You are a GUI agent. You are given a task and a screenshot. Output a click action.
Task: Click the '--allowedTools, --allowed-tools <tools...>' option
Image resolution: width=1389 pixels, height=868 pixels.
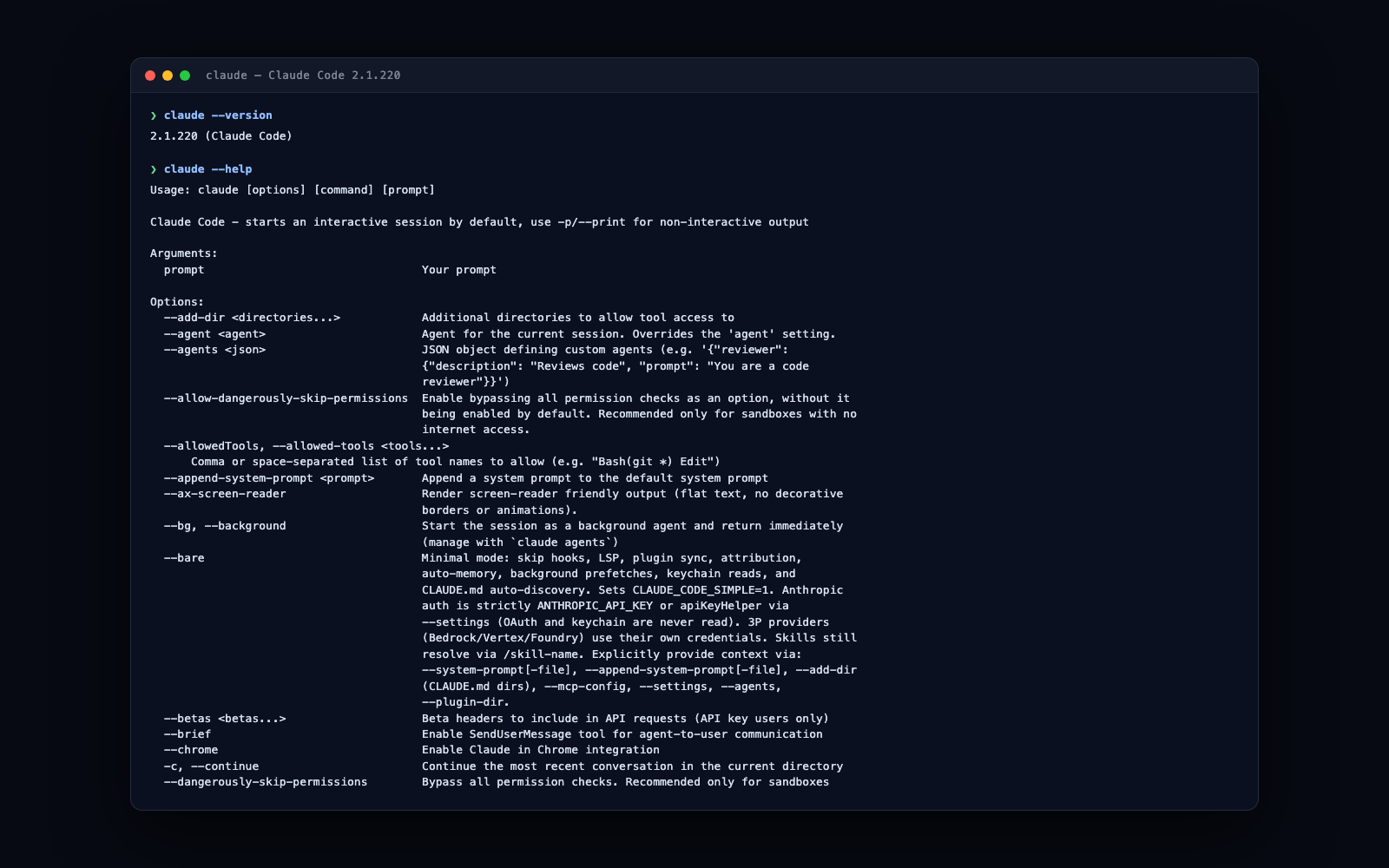pyautogui.click(x=306, y=446)
